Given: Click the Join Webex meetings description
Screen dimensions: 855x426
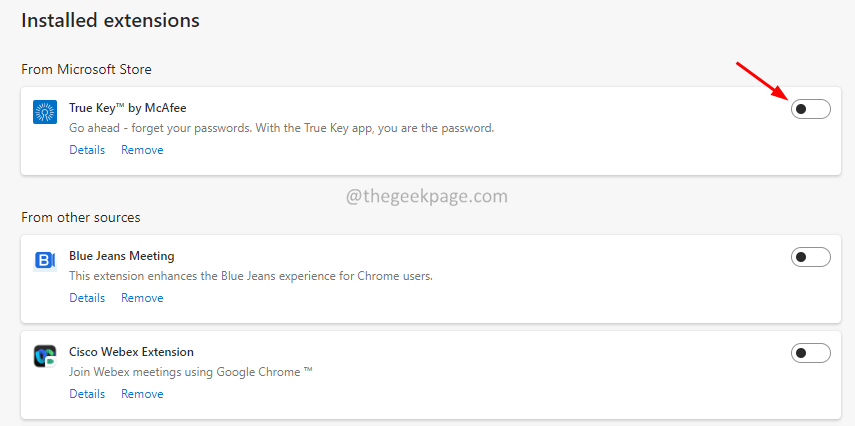Looking at the screenshot, I should click(191, 372).
